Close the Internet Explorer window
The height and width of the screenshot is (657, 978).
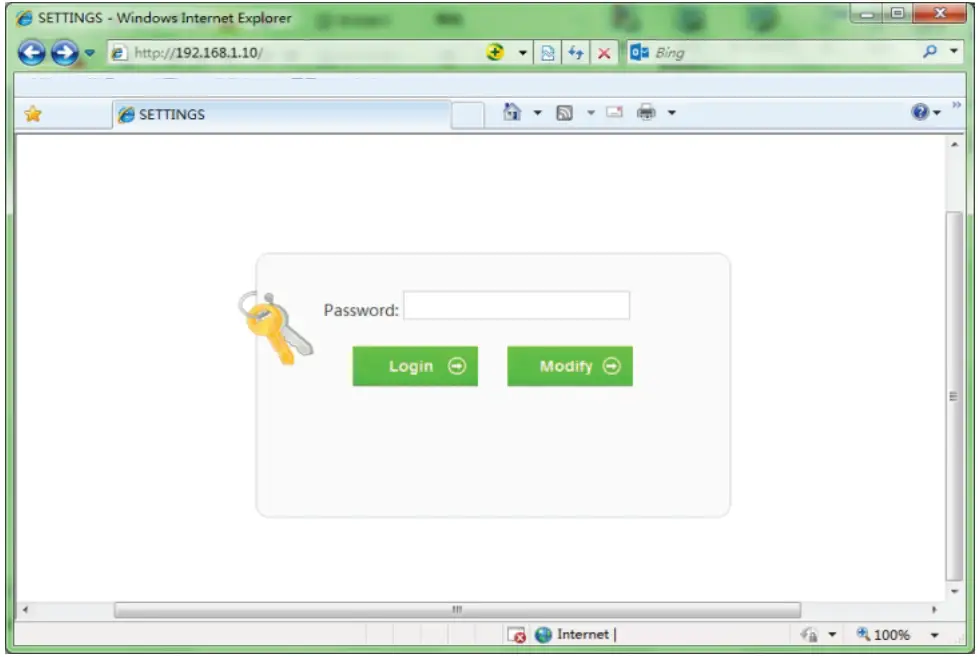(941, 14)
